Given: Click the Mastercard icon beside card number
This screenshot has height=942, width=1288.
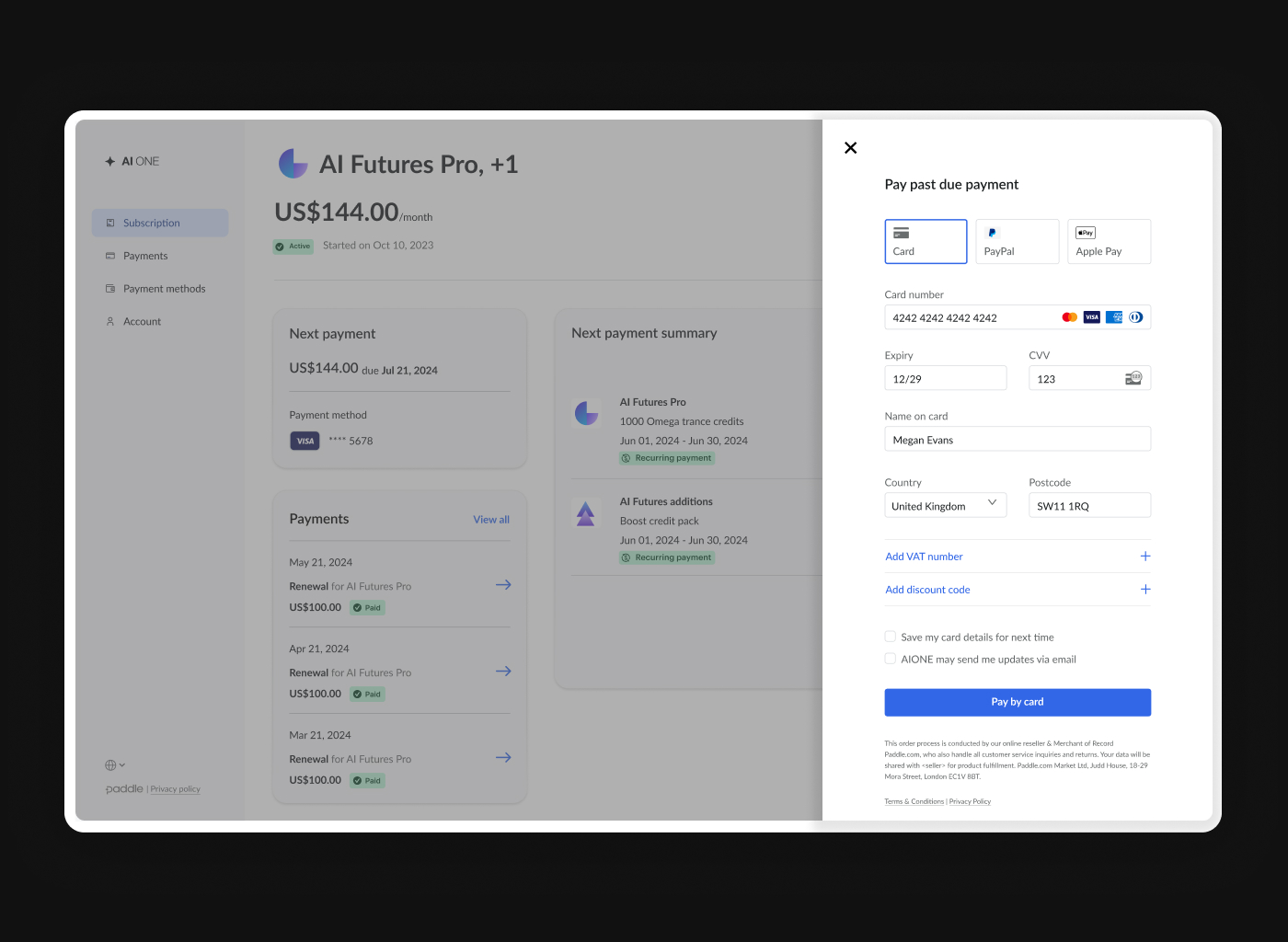Looking at the screenshot, I should click(x=1069, y=316).
